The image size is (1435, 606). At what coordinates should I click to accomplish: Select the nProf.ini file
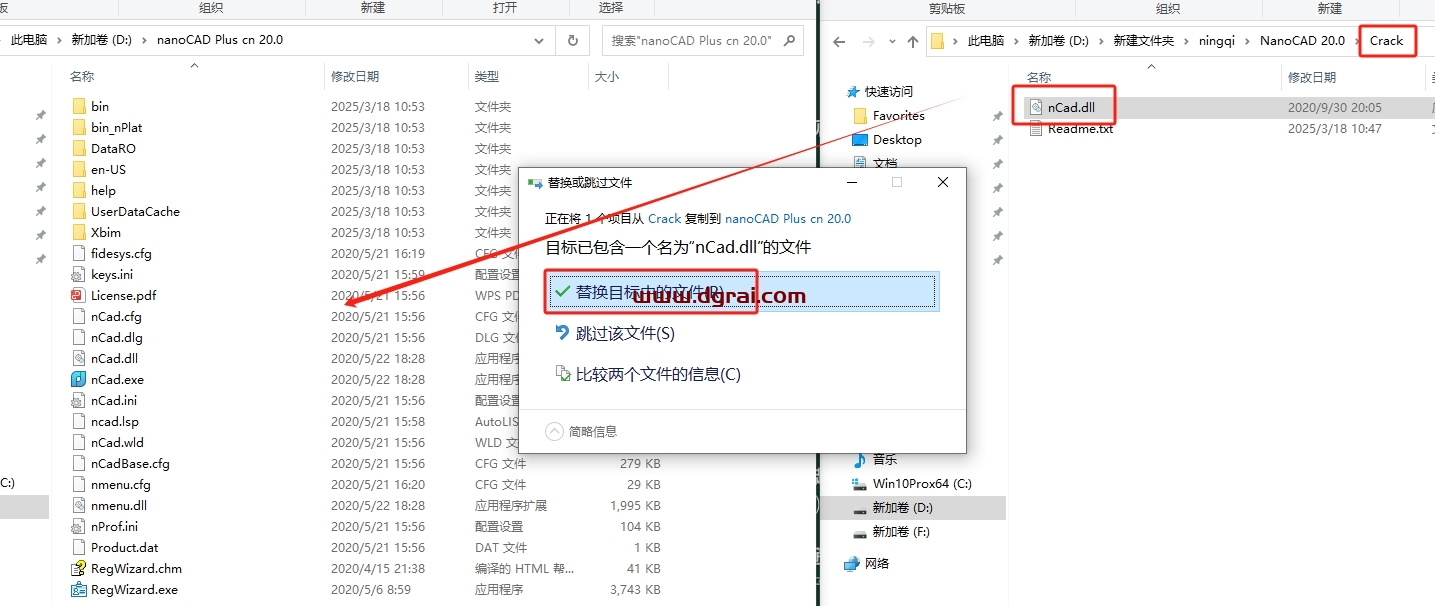point(114,526)
